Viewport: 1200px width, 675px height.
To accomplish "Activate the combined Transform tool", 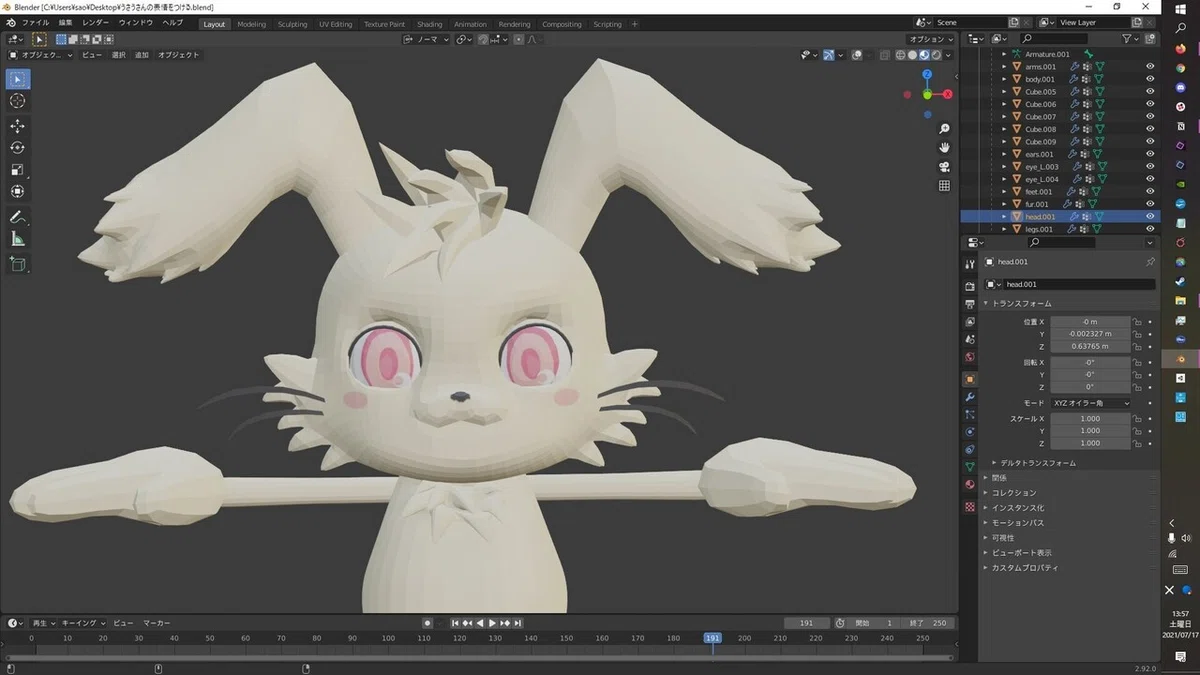I will (x=18, y=192).
